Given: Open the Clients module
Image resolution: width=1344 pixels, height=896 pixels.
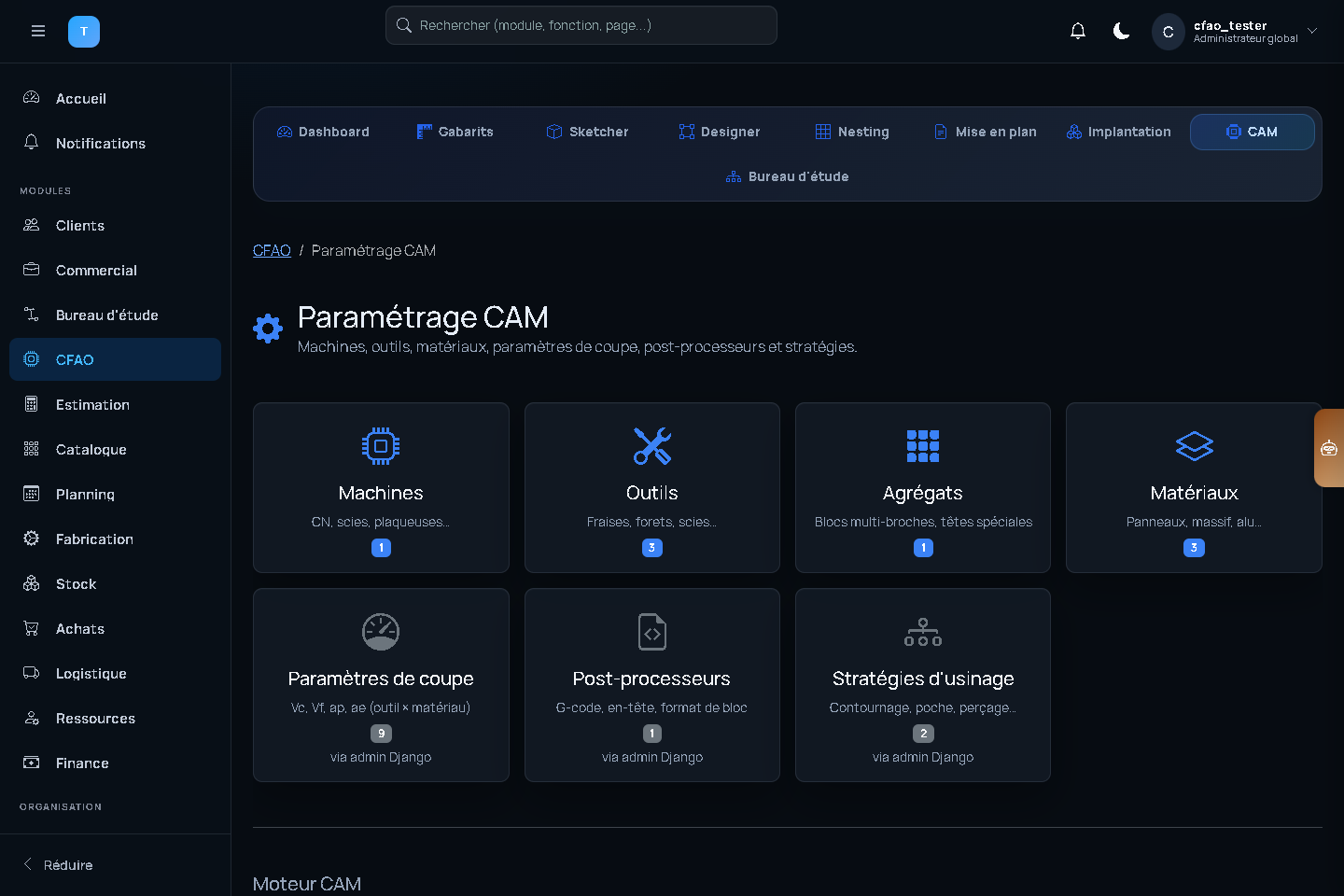Looking at the screenshot, I should point(115,225).
